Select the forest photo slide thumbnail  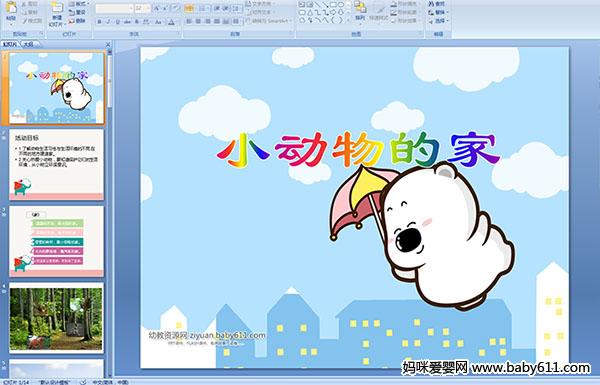coord(56,317)
